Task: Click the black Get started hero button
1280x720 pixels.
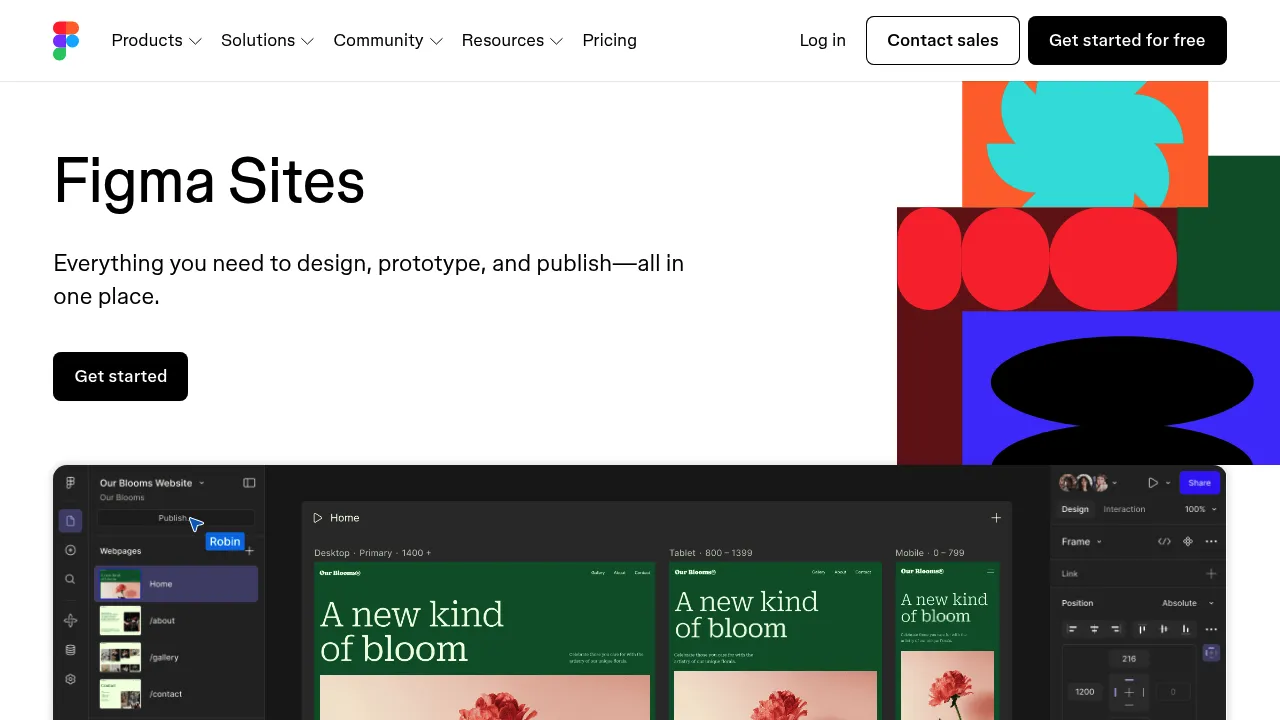Action: coord(120,376)
